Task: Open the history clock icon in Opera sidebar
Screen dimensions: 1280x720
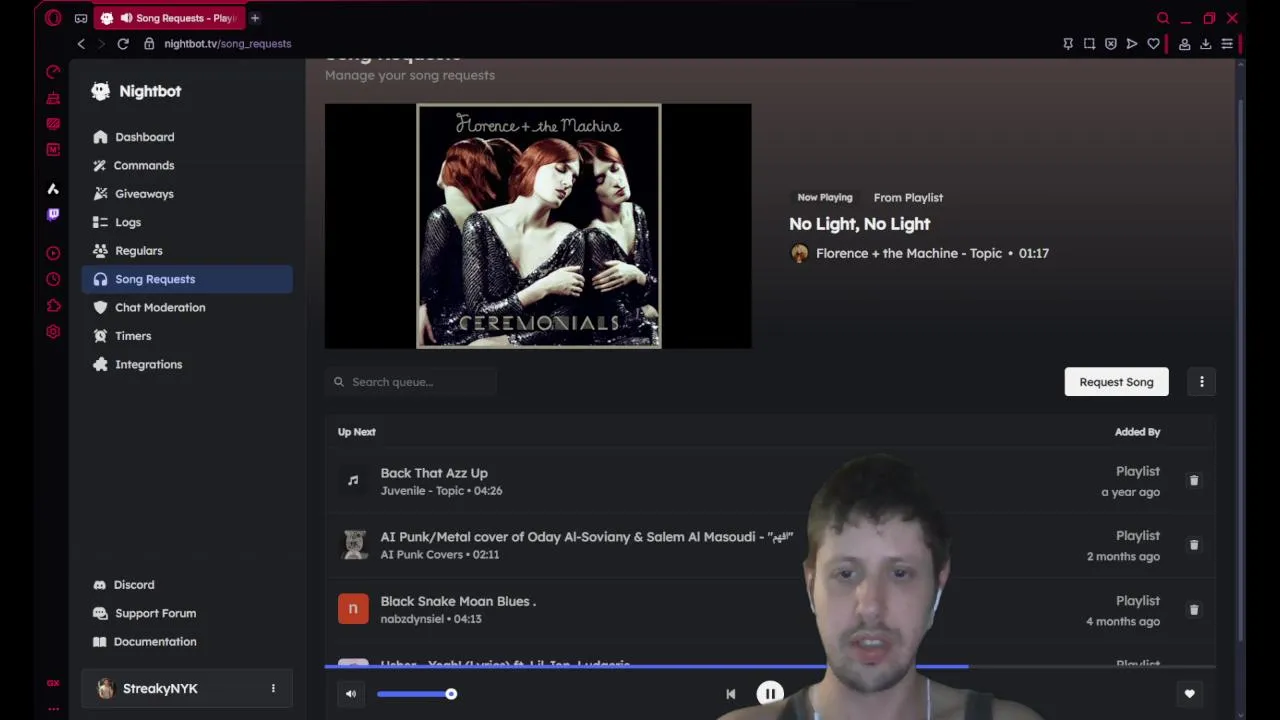Action: [x=53, y=280]
